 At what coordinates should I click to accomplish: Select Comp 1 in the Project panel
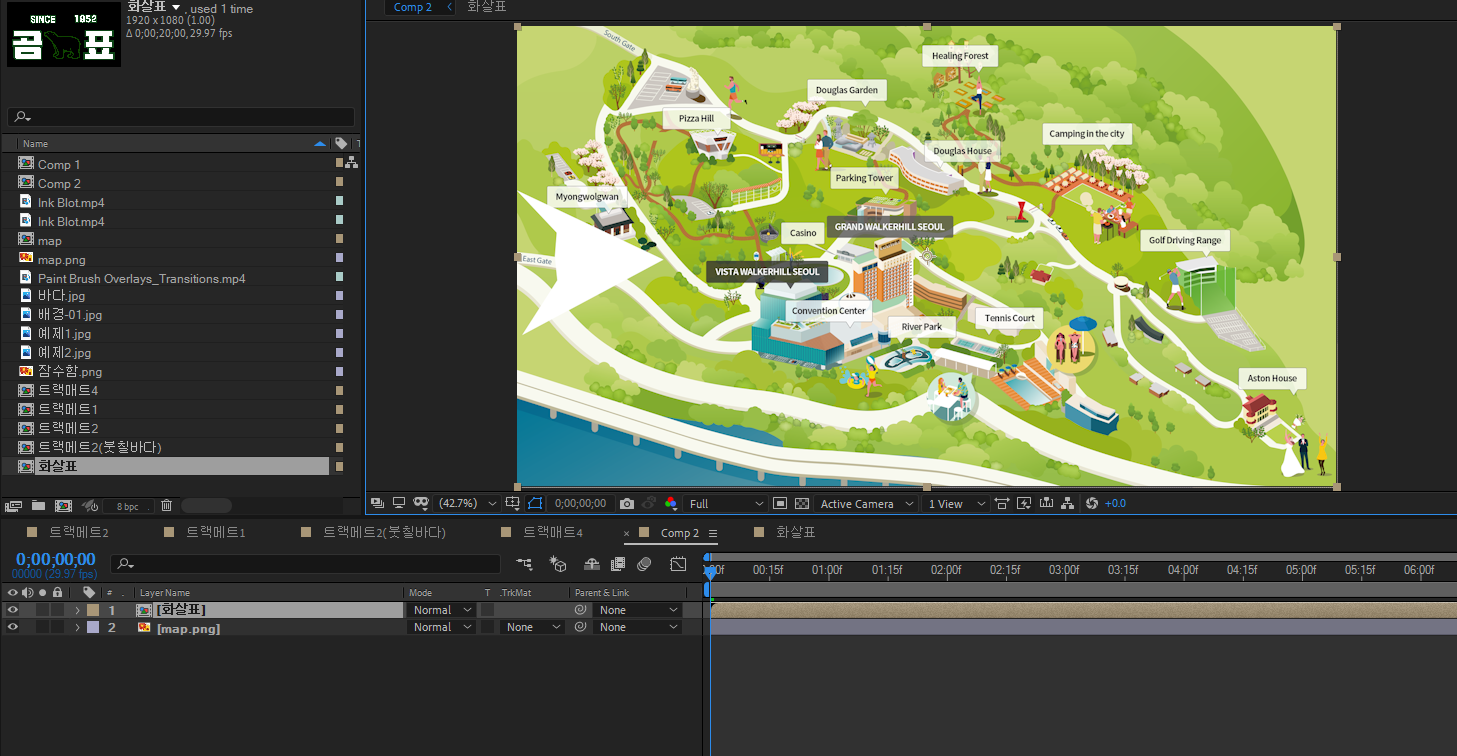pyautogui.click(x=59, y=164)
